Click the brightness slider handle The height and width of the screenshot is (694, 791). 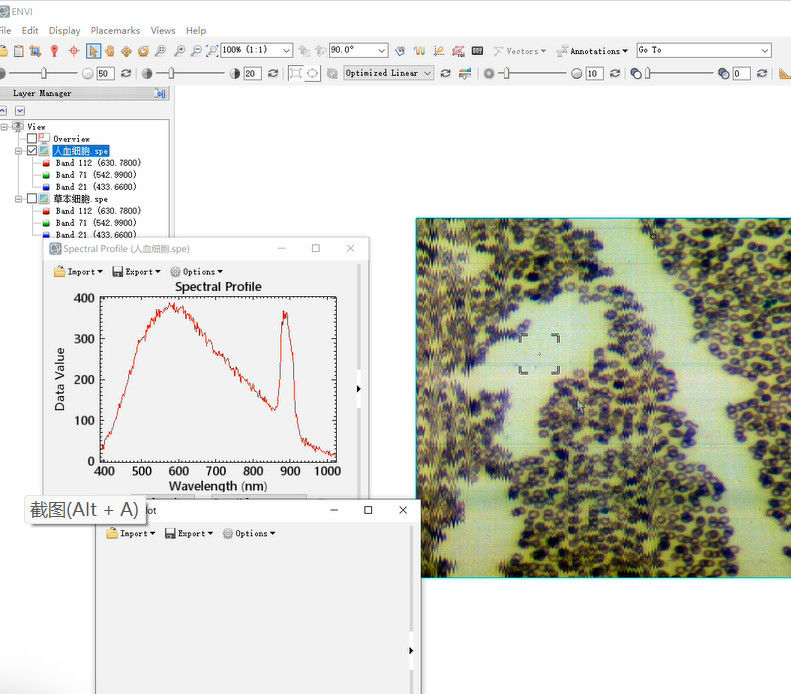42,73
